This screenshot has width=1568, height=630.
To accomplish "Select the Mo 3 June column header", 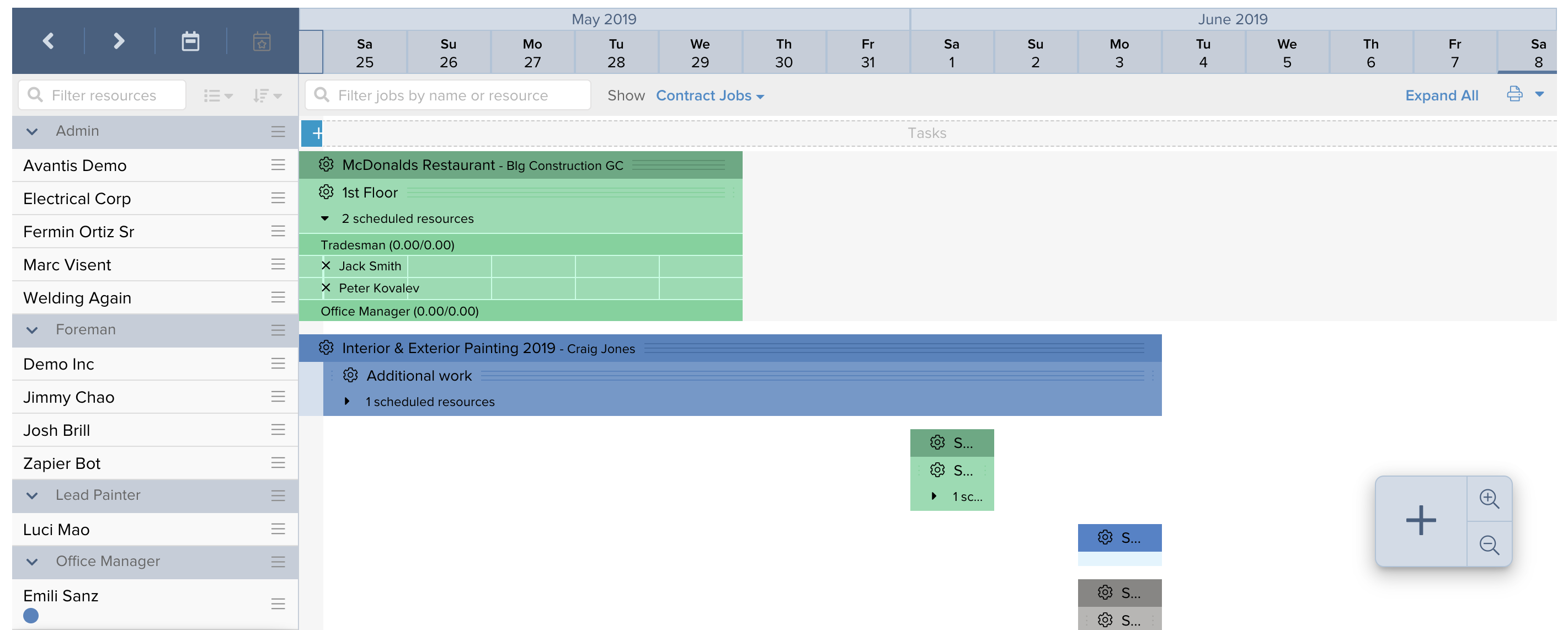I will (x=1119, y=53).
